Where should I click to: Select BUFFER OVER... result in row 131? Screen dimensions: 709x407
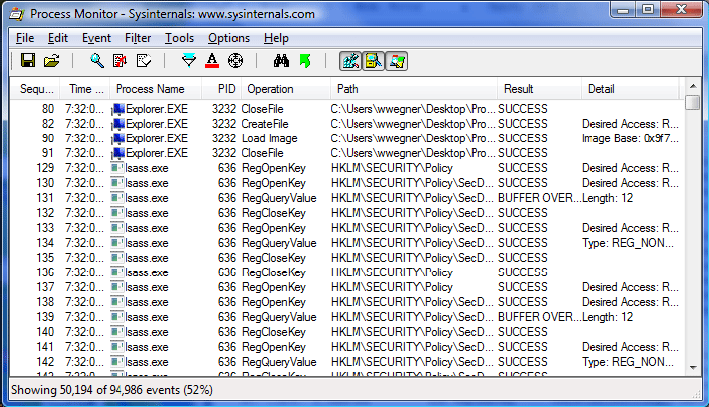pyautogui.click(x=539, y=198)
